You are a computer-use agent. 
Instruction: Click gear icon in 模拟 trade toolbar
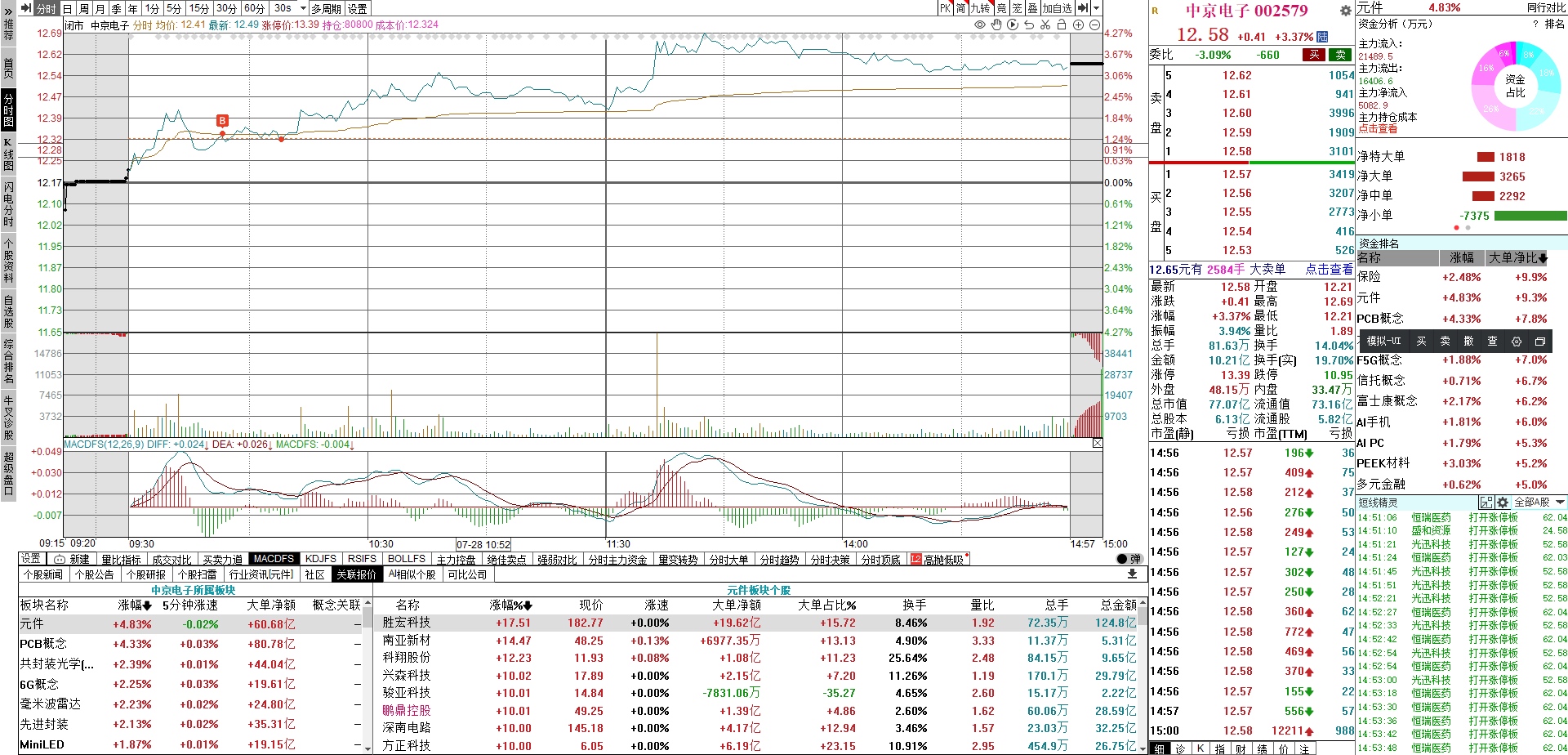1517,341
